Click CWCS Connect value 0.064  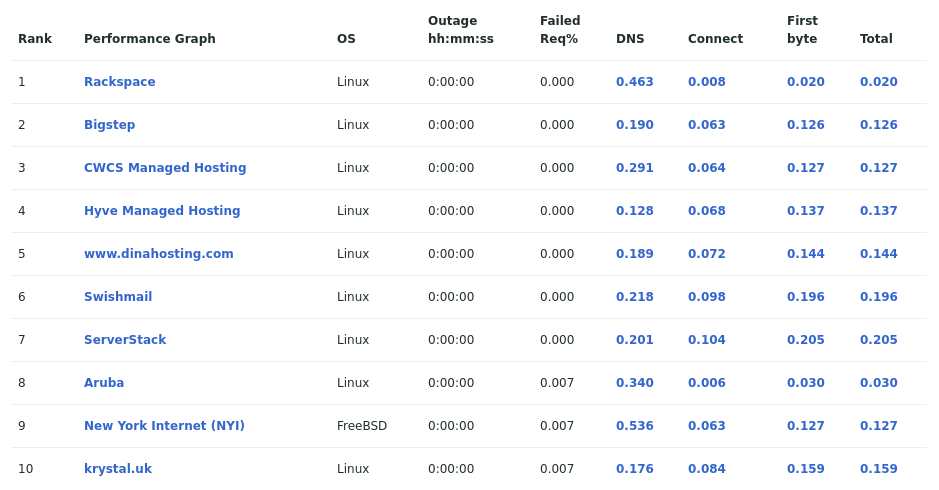click(707, 168)
